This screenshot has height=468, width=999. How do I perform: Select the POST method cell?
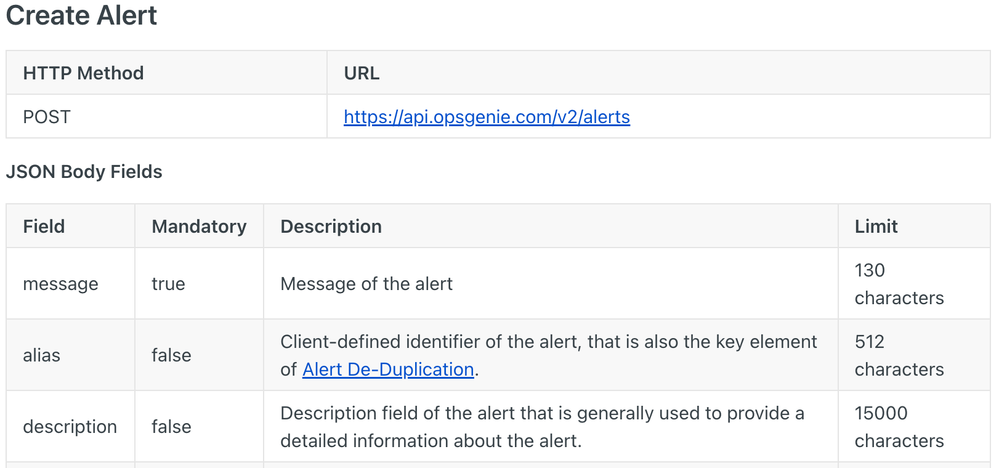[x=166, y=117]
